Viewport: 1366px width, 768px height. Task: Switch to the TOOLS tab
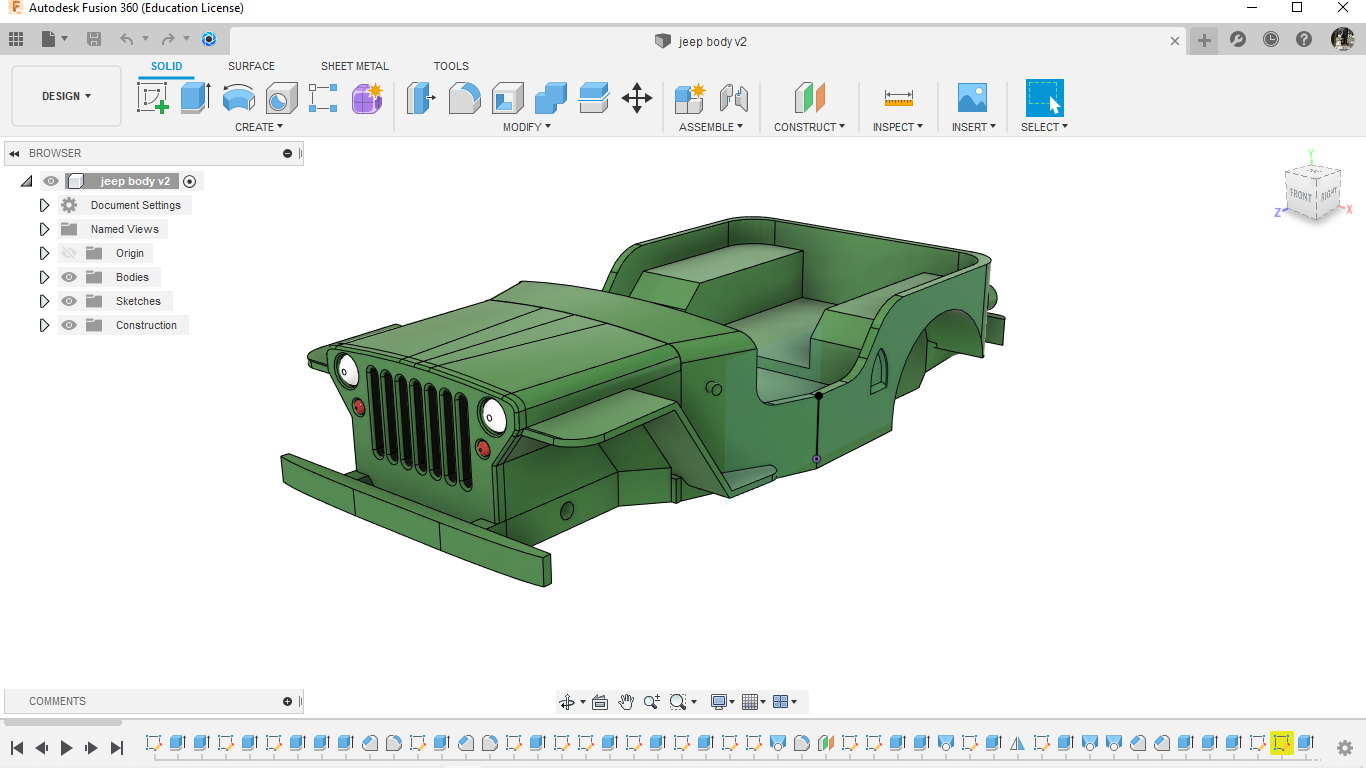[451, 66]
